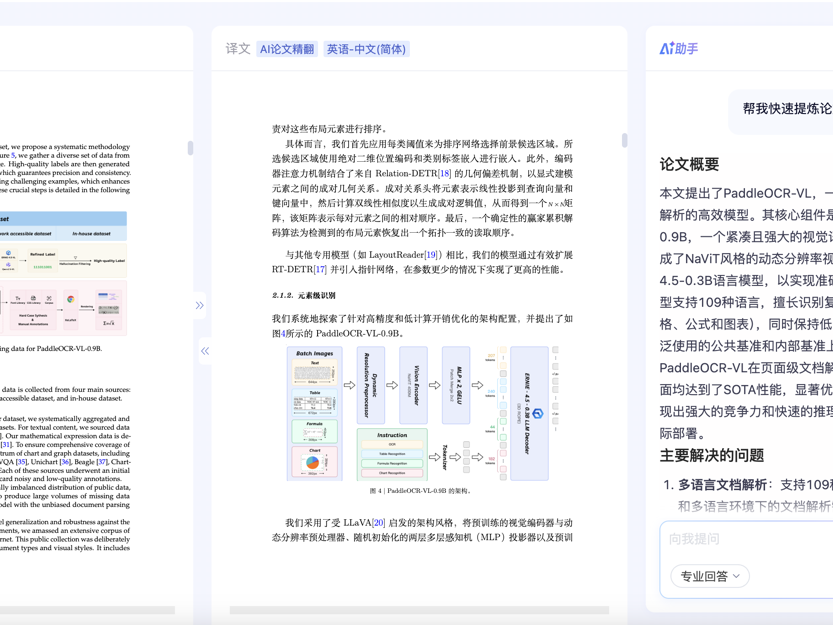Click citation [35] in left page text

[21, 461]
